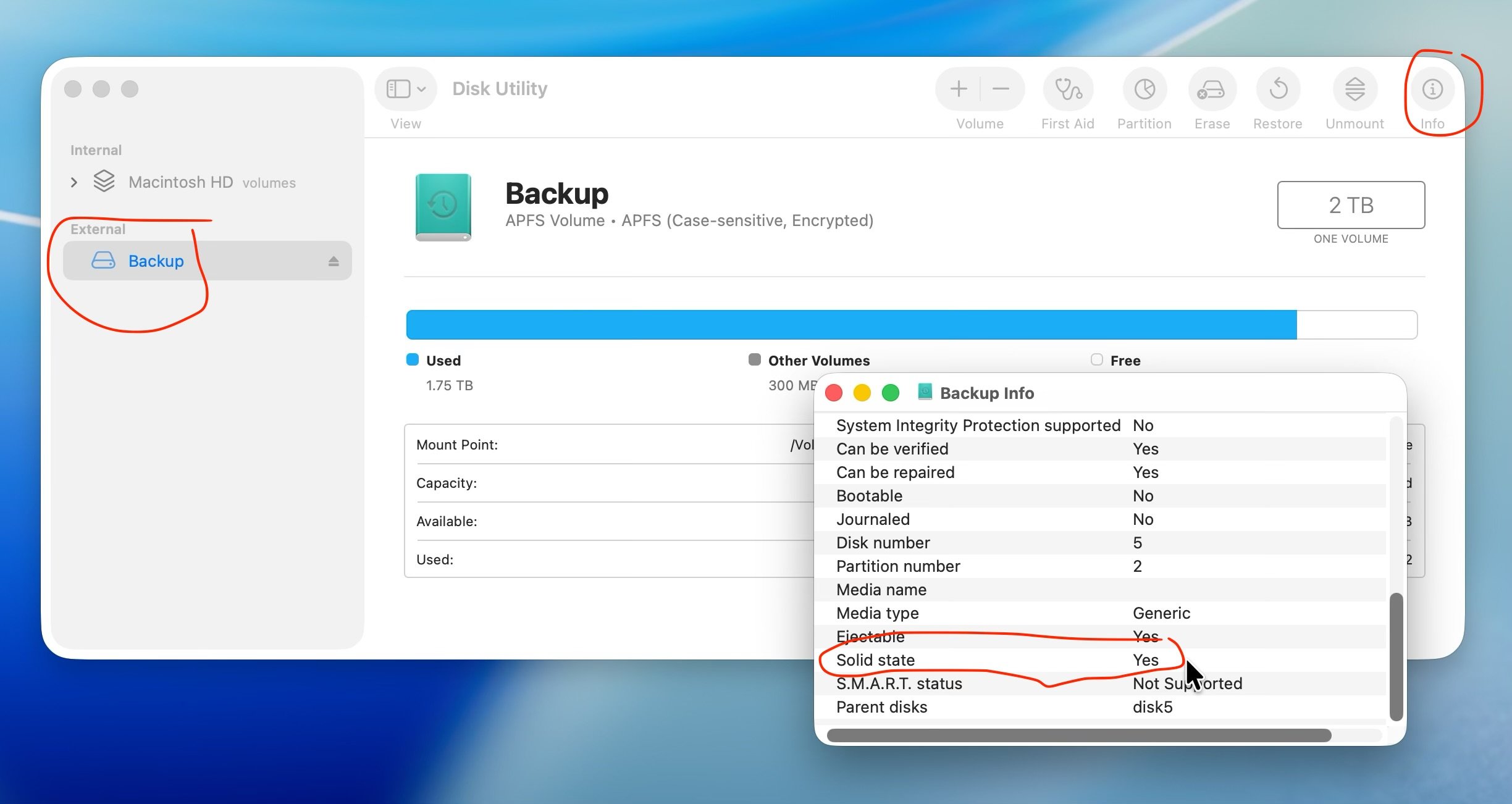
Task: Select Backup volume in sidebar
Action: click(x=156, y=261)
